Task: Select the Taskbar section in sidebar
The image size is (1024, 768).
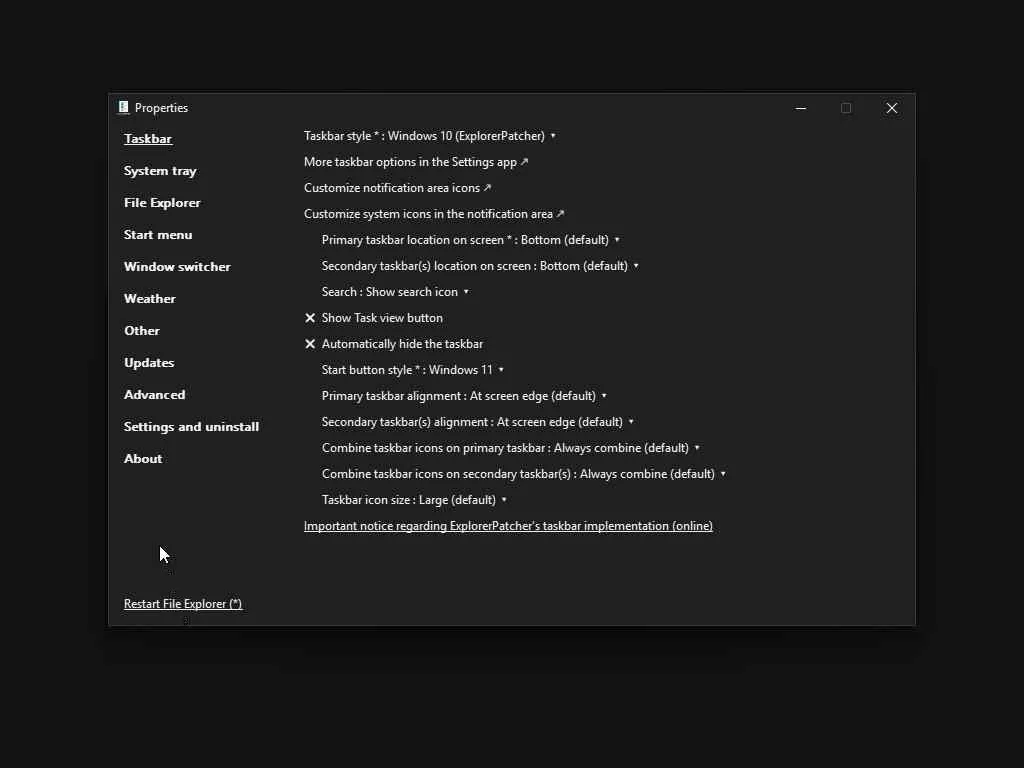Action: 148,138
